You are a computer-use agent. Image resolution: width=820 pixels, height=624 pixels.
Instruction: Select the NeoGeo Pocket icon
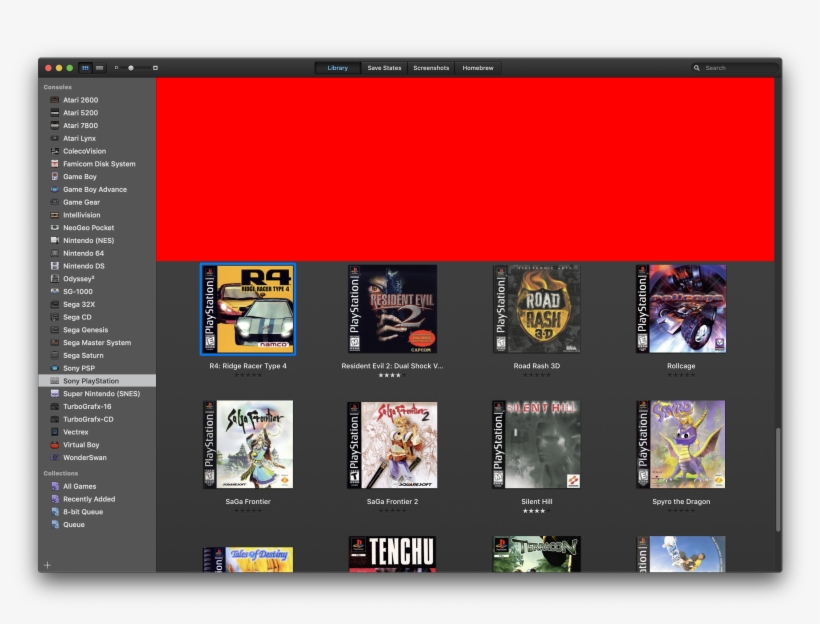(x=54, y=228)
